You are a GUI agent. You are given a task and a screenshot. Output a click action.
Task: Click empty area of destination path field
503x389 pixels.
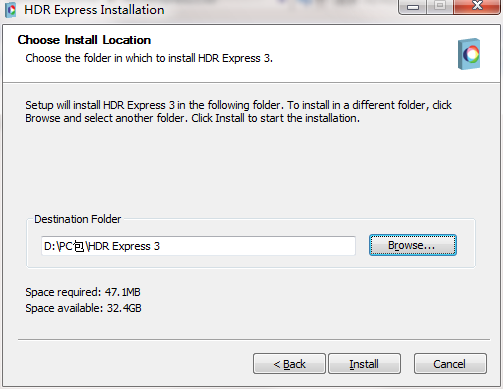point(257,246)
